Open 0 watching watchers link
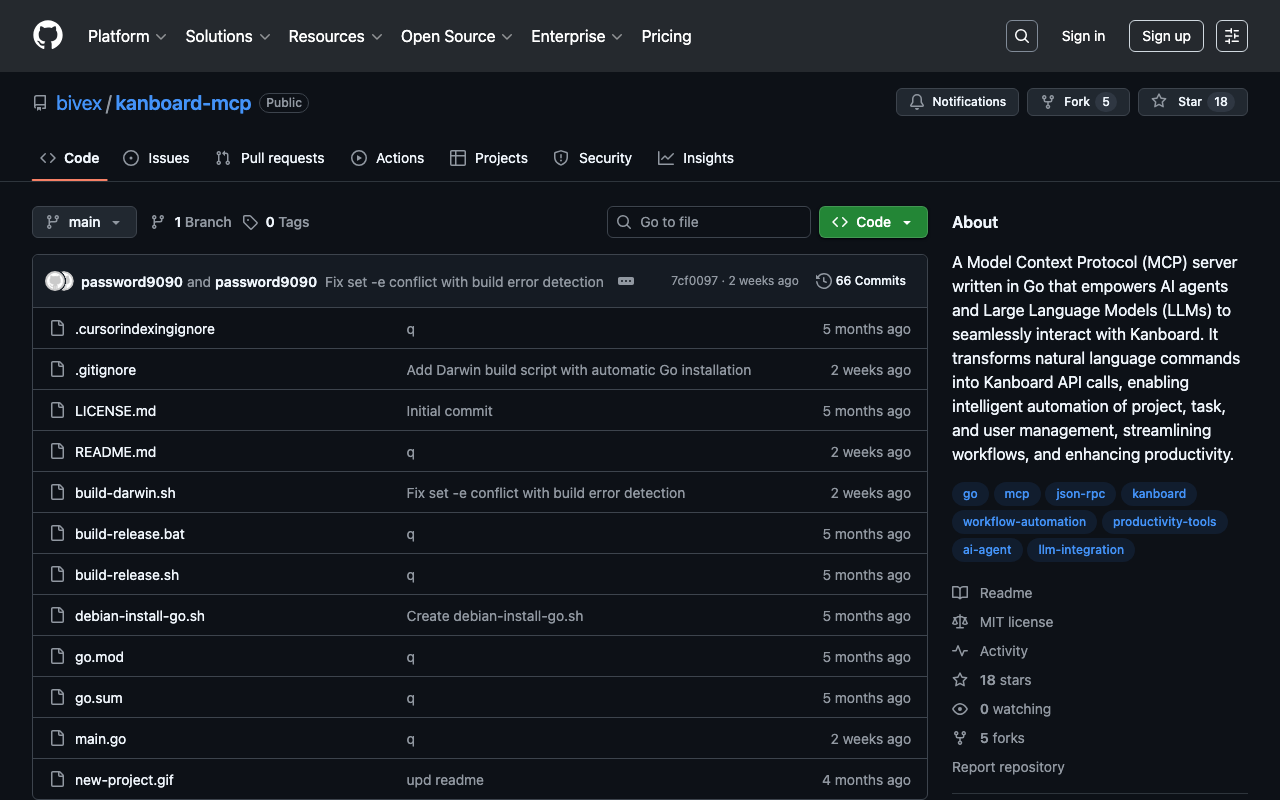This screenshot has width=1280, height=800. [x=1014, y=709]
